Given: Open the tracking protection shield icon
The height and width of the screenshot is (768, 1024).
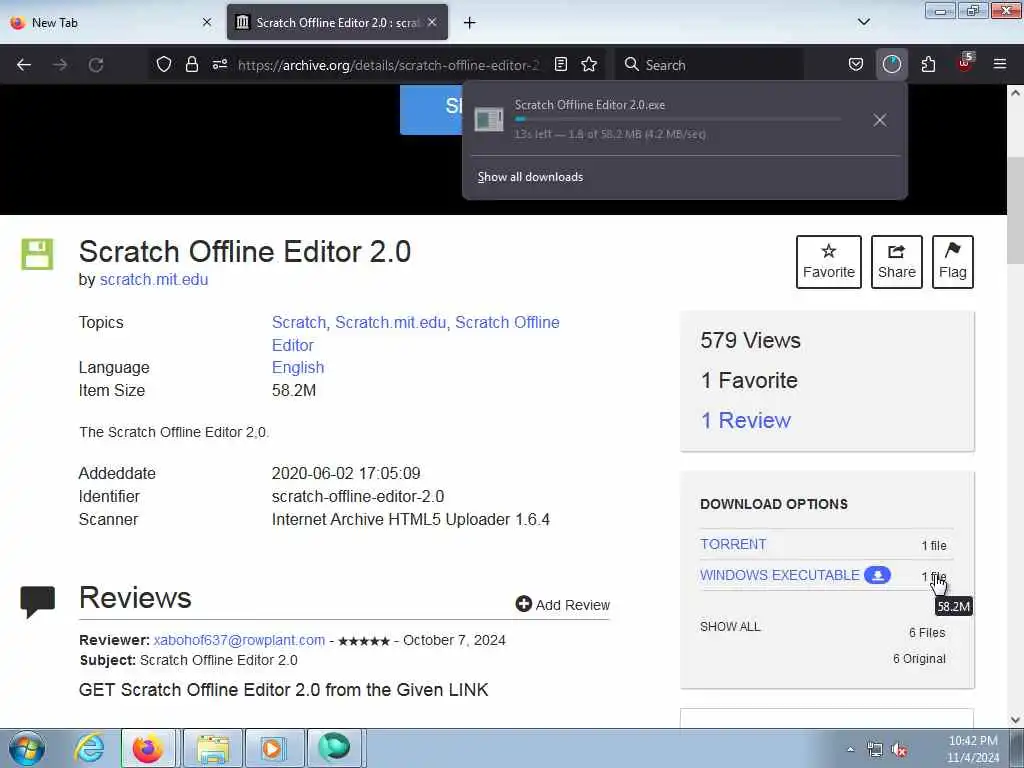Looking at the screenshot, I should (164, 65).
